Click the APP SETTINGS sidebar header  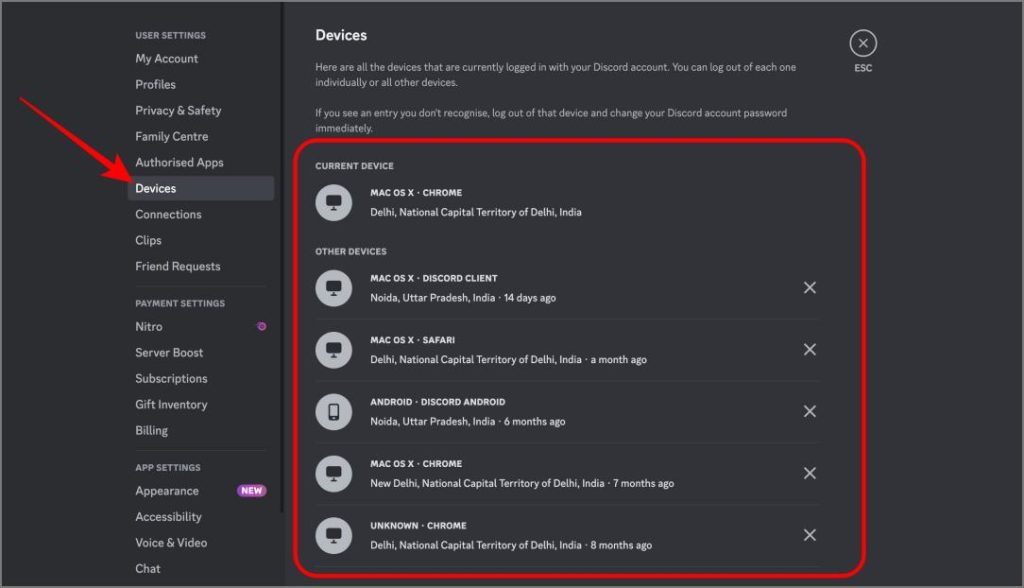pyautogui.click(x=168, y=468)
